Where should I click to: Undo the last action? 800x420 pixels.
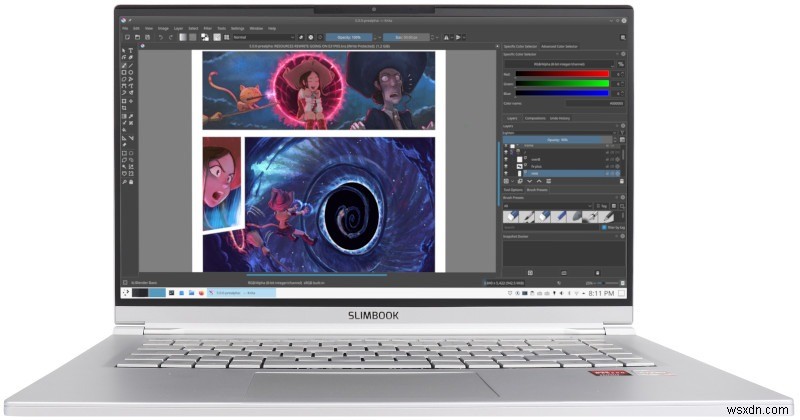[161, 37]
